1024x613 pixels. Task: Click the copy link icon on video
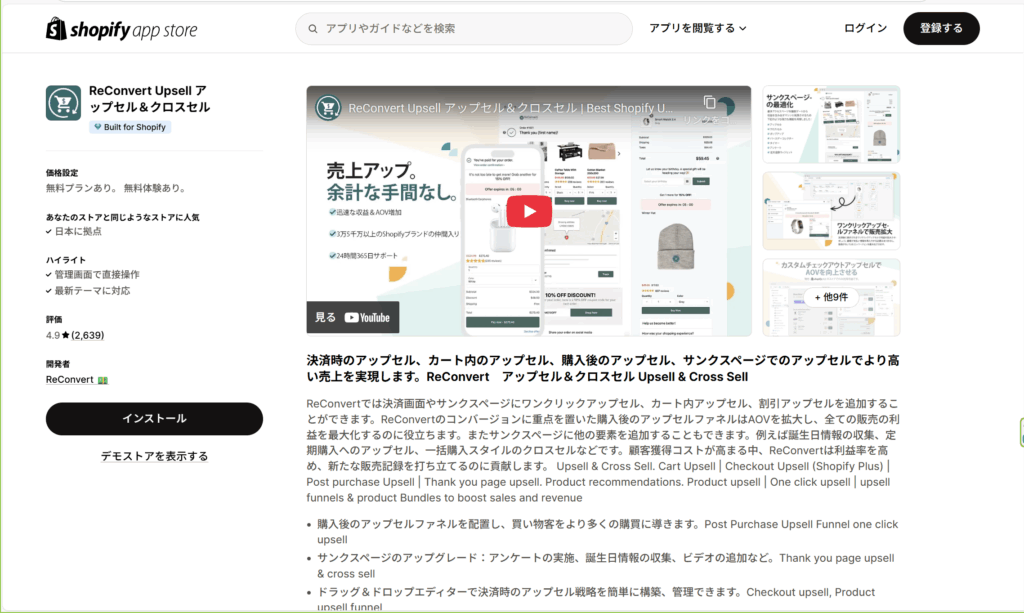[710, 102]
